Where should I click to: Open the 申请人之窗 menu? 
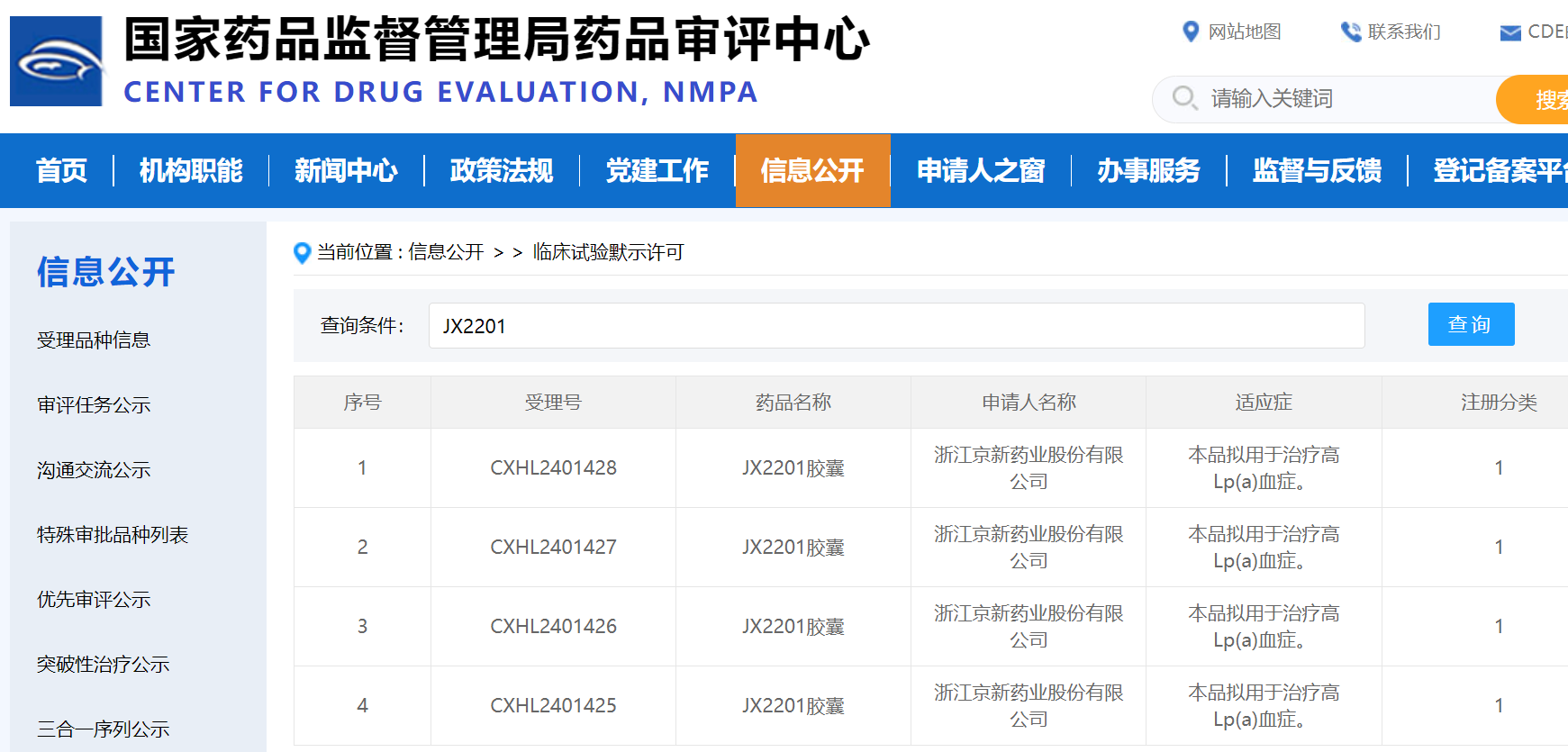[x=980, y=170]
